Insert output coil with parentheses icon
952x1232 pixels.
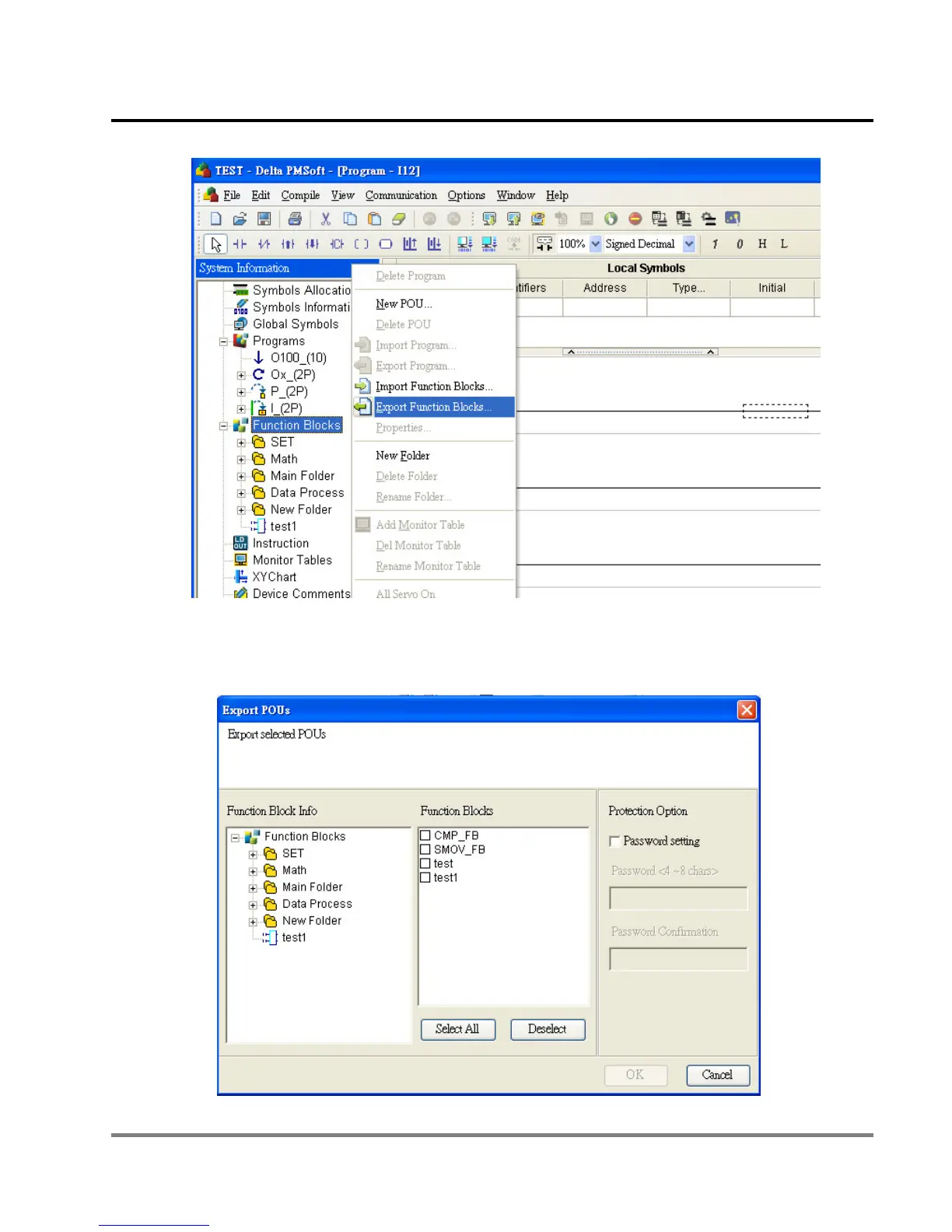[362, 244]
